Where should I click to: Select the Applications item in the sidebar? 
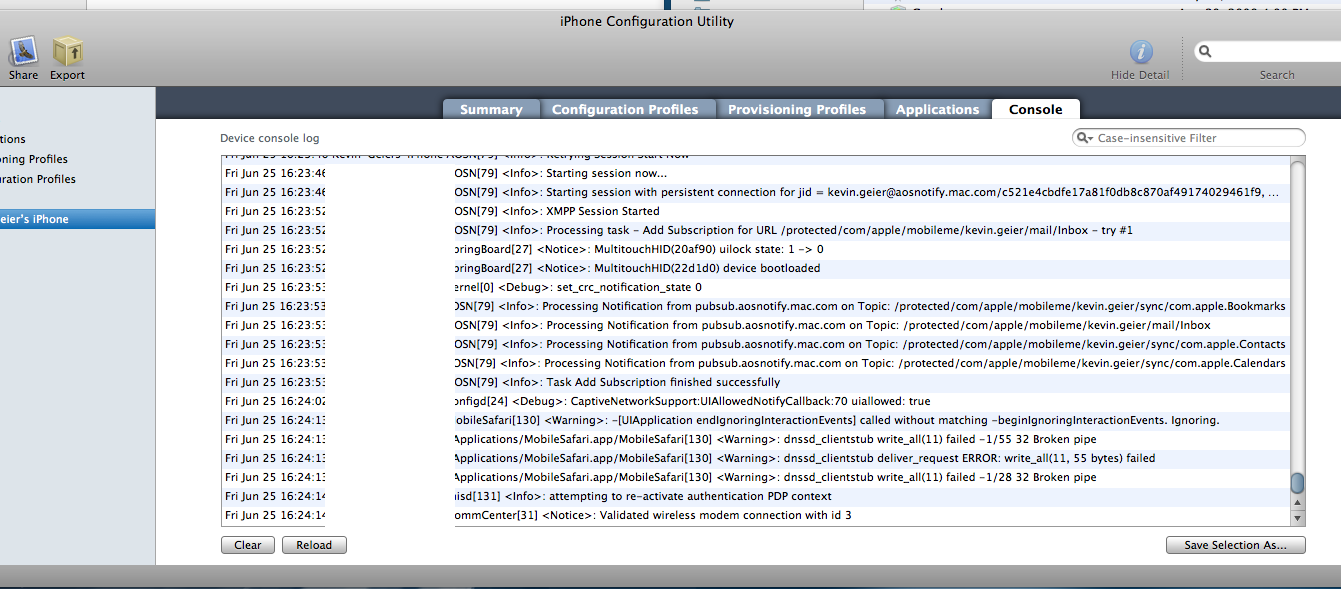[77, 139]
